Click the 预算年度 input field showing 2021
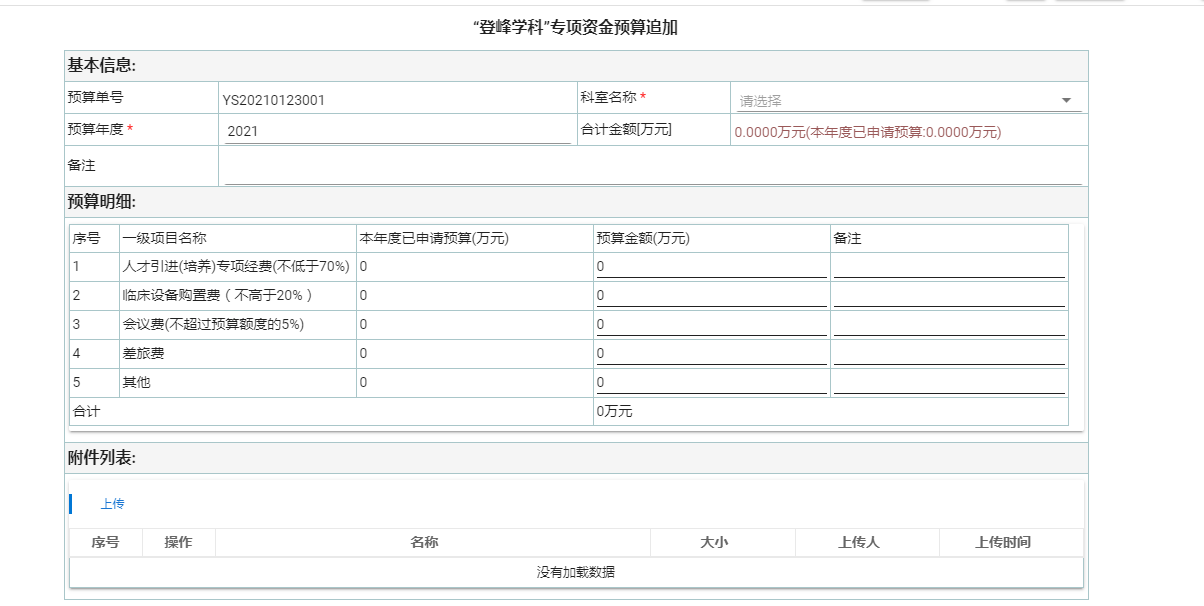Image resolution: width=1204 pixels, height=606 pixels. [x=397, y=131]
